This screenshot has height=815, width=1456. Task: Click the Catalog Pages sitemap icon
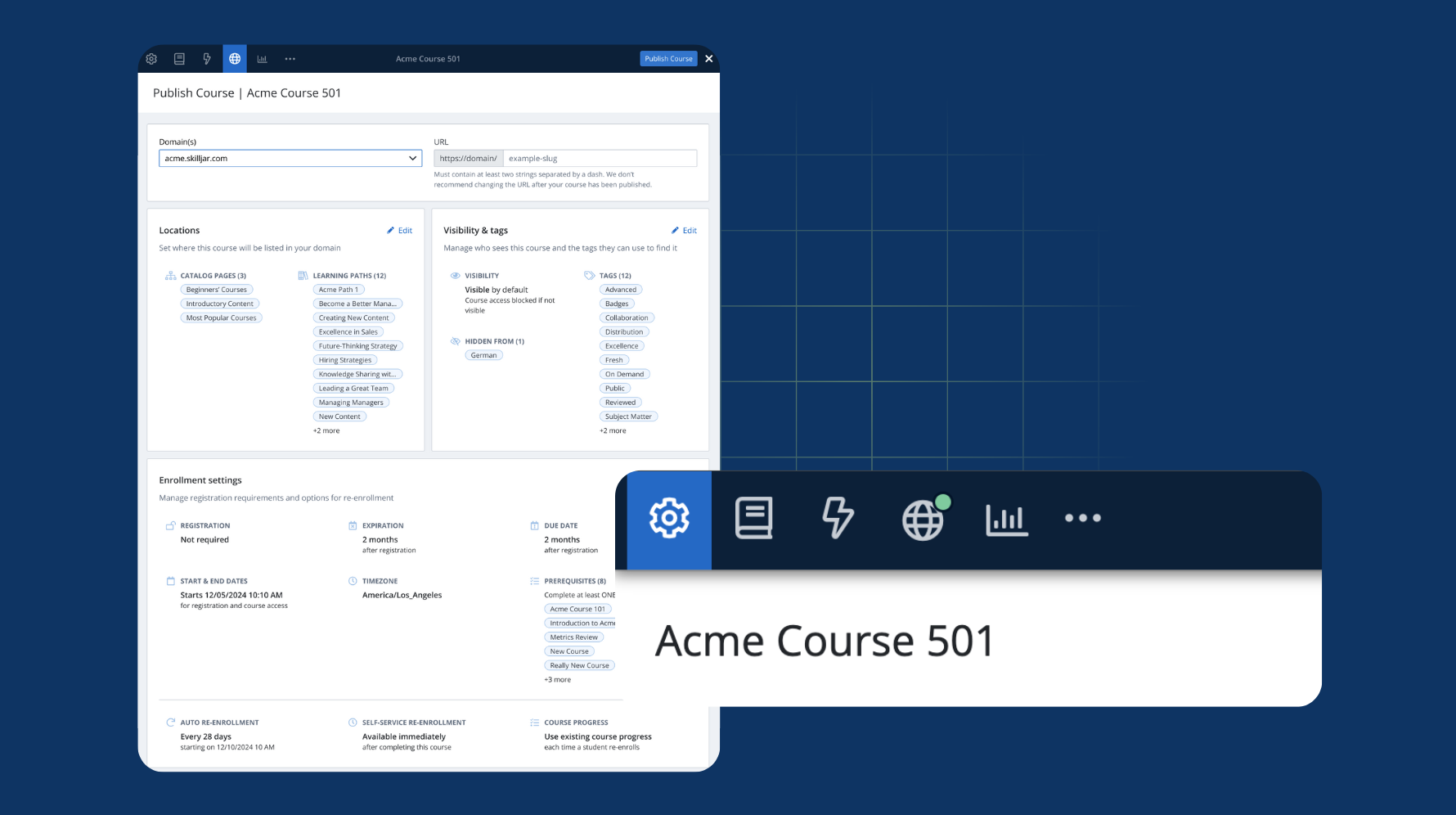click(x=170, y=276)
